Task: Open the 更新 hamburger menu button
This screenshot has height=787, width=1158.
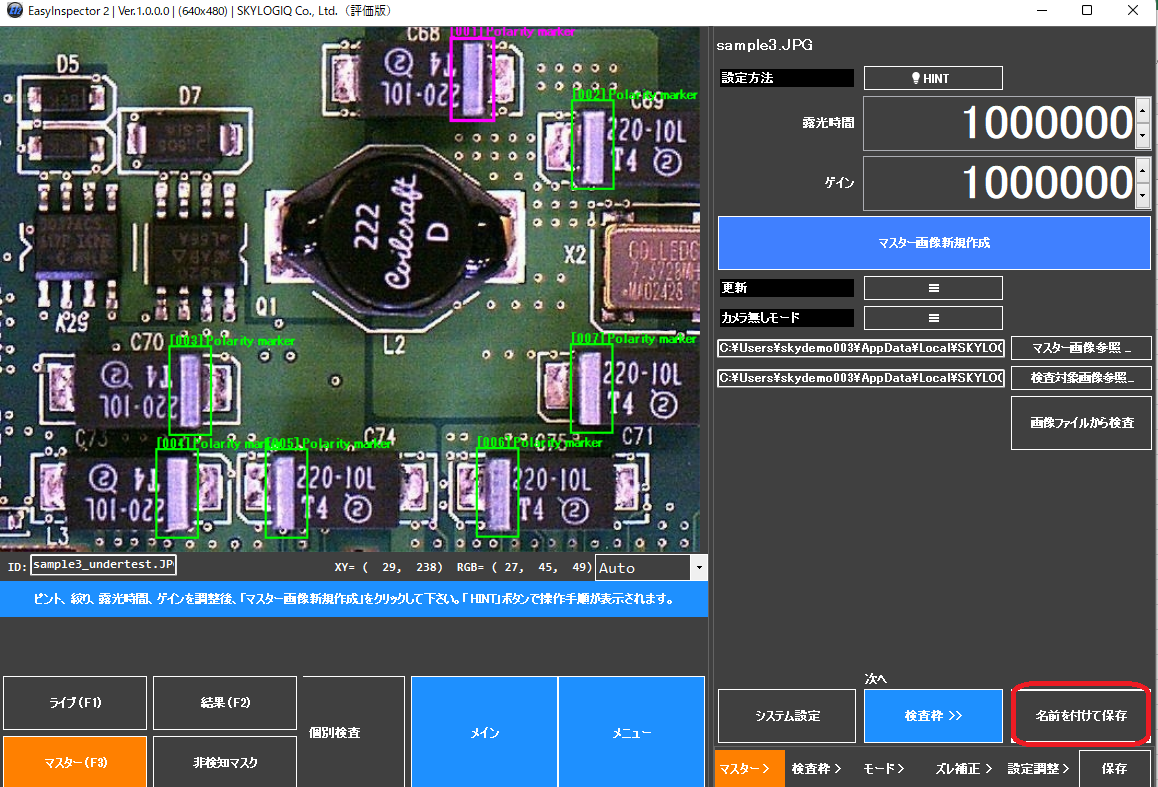Action: click(x=933, y=288)
